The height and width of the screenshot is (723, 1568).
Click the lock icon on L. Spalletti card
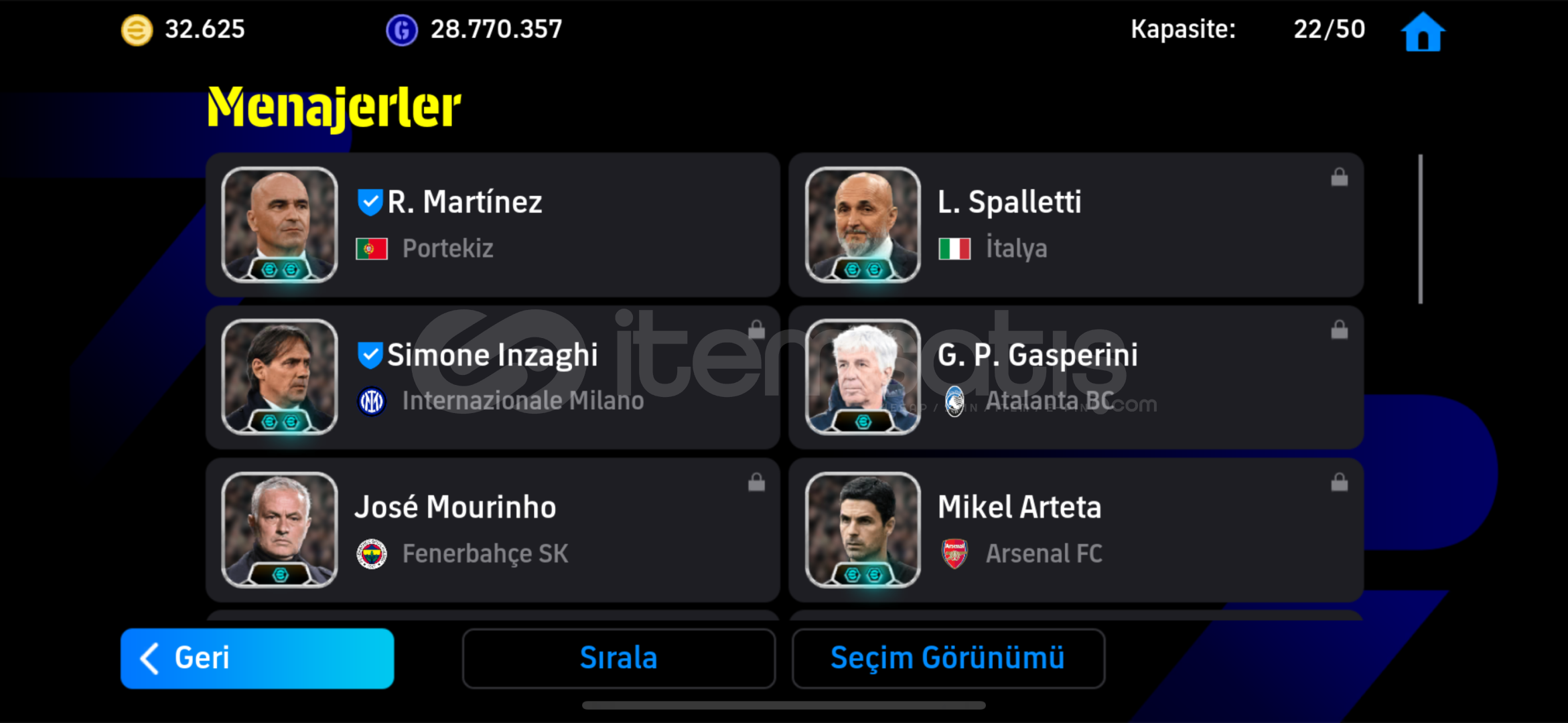point(1339,177)
